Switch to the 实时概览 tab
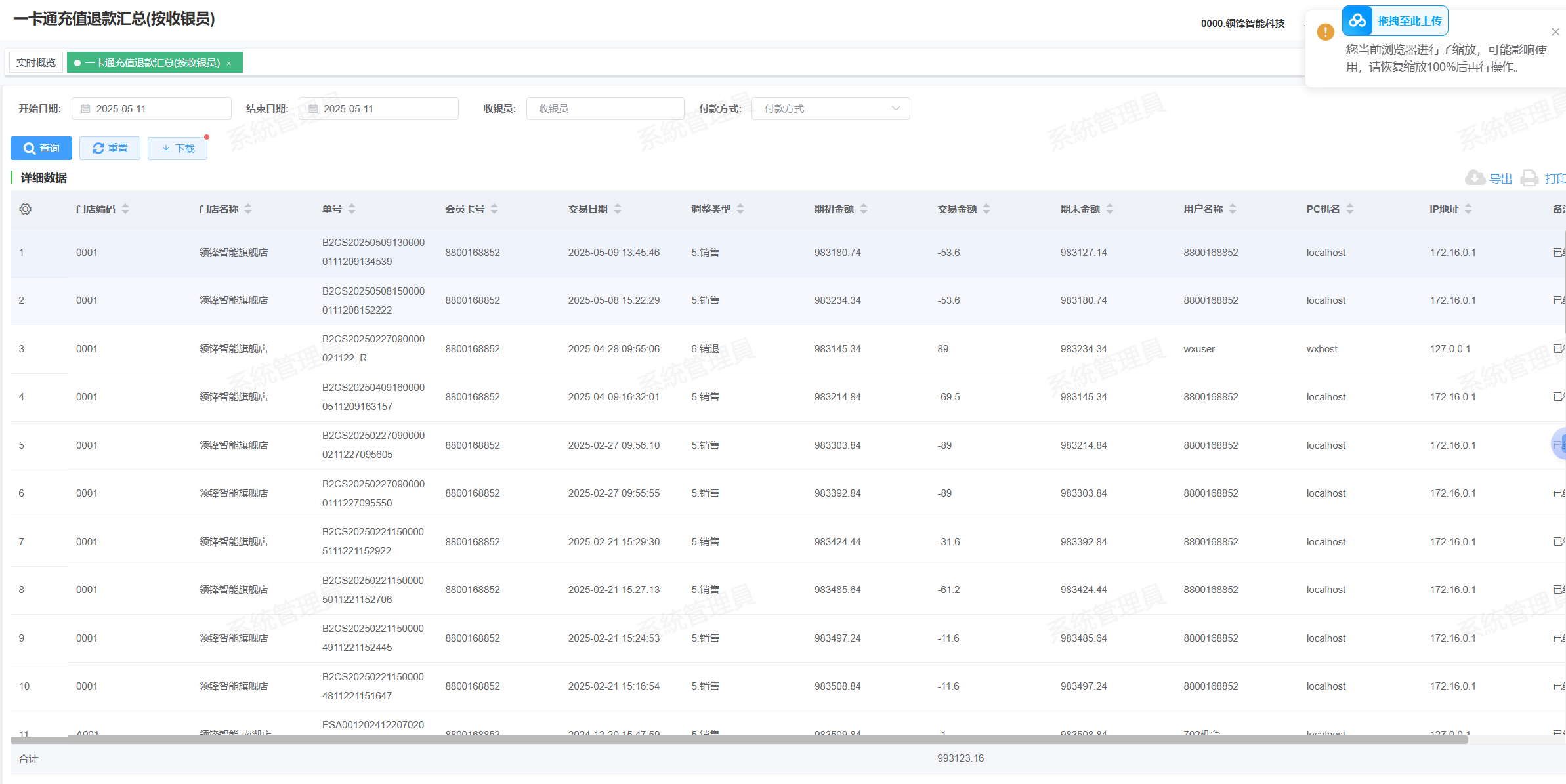This screenshot has width=1566, height=784. [x=36, y=63]
